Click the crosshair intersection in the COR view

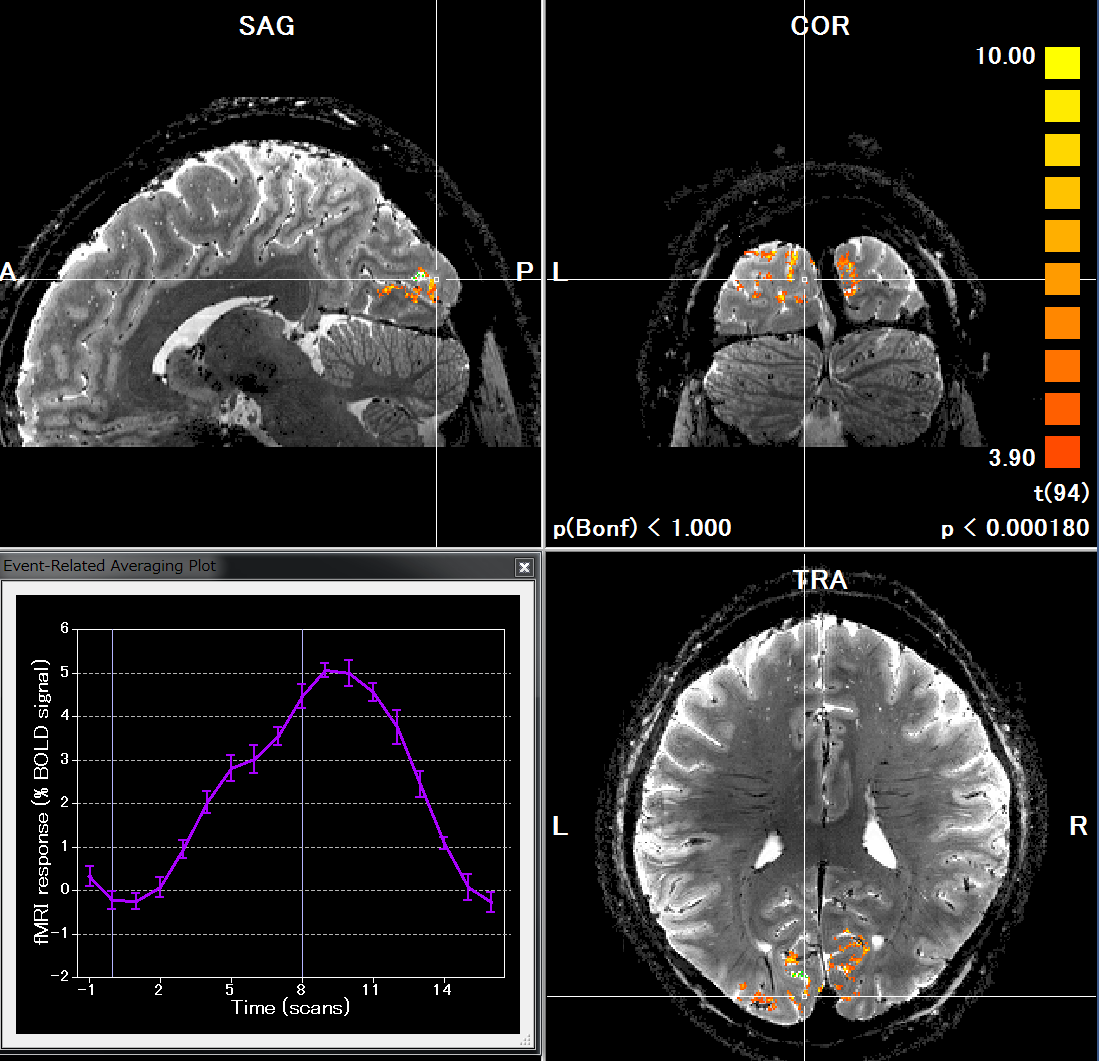click(805, 279)
